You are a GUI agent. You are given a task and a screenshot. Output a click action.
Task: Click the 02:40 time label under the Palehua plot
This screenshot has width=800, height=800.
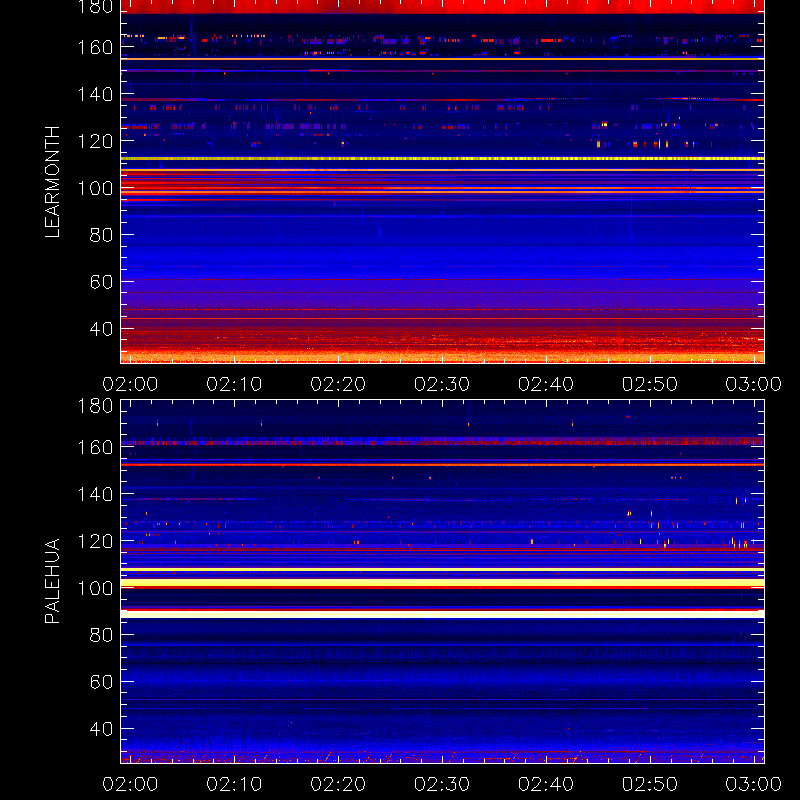[546, 784]
